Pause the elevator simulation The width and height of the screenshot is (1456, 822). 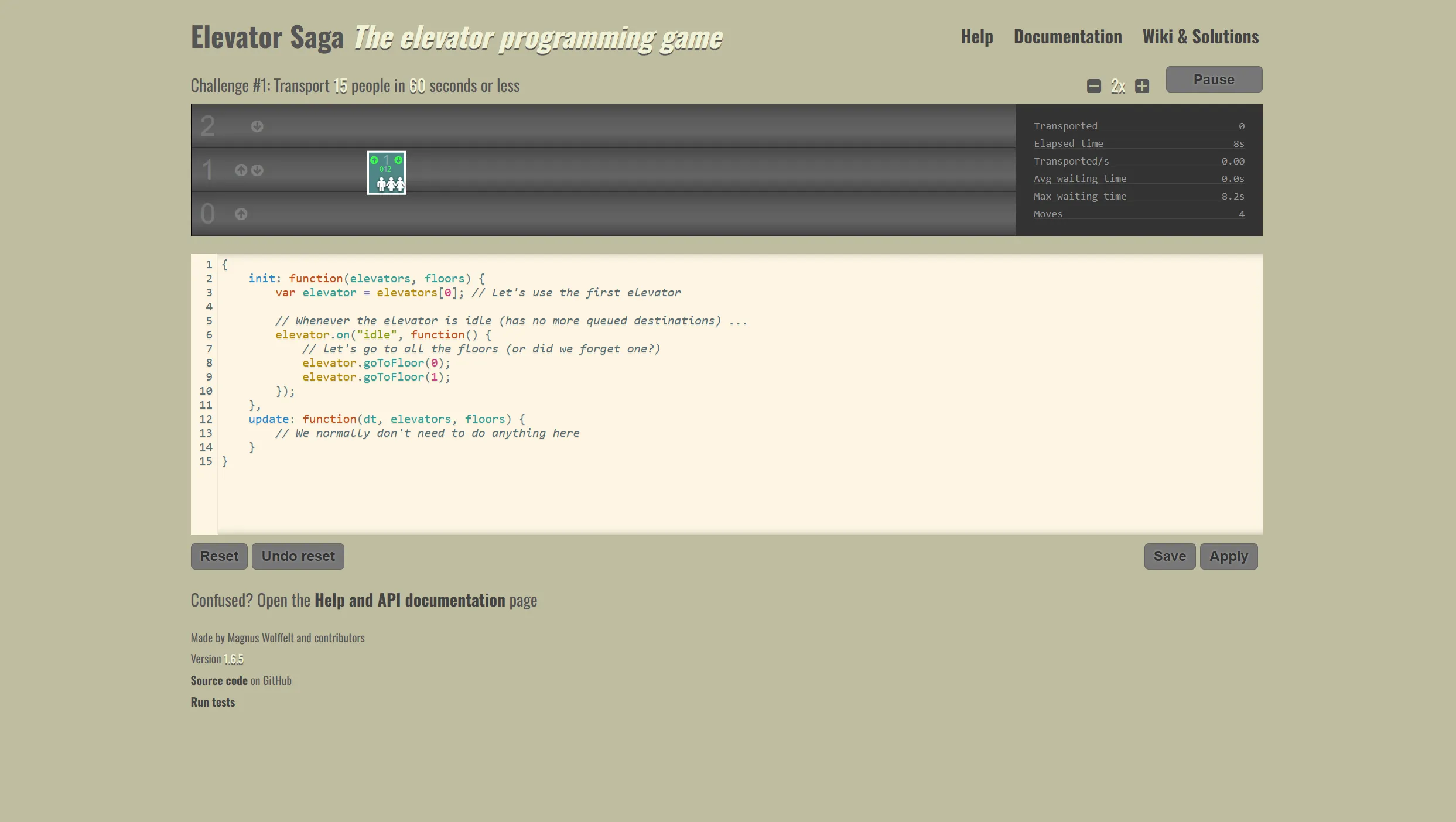pos(1214,80)
